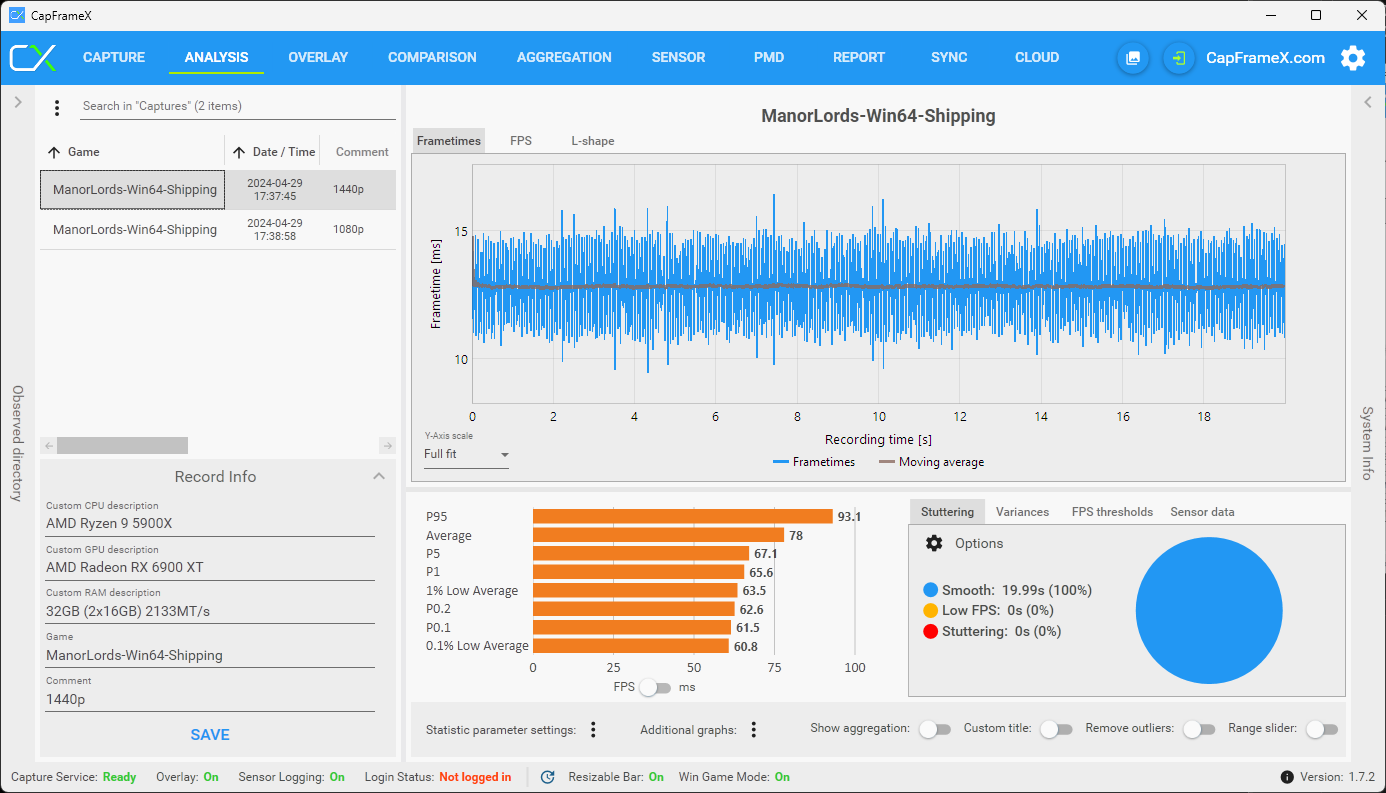Click the screenshot gallery icon in header
This screenshot has height=793, width=1386.
pyautogui.click(x=1133, y=58)
